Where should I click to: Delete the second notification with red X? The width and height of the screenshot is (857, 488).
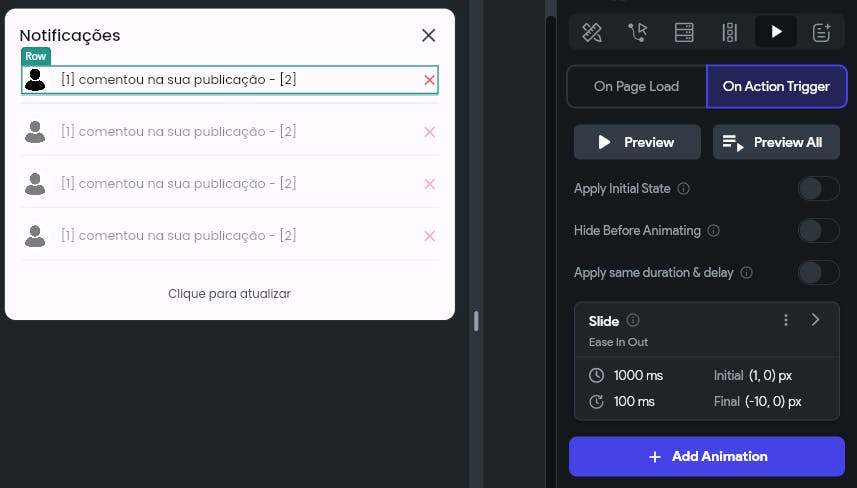coord(430,132)
